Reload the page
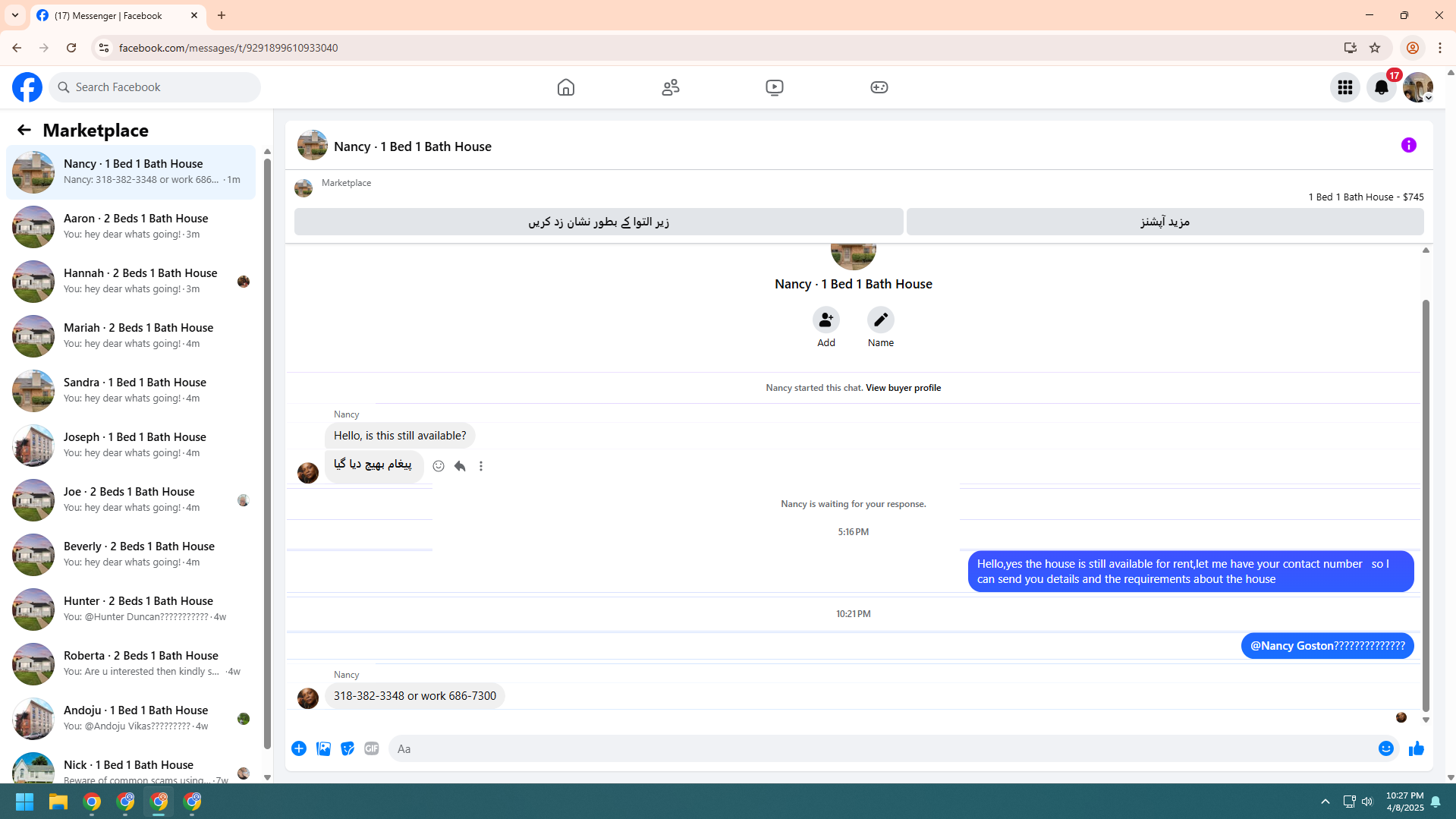 [x=71, y=48]
